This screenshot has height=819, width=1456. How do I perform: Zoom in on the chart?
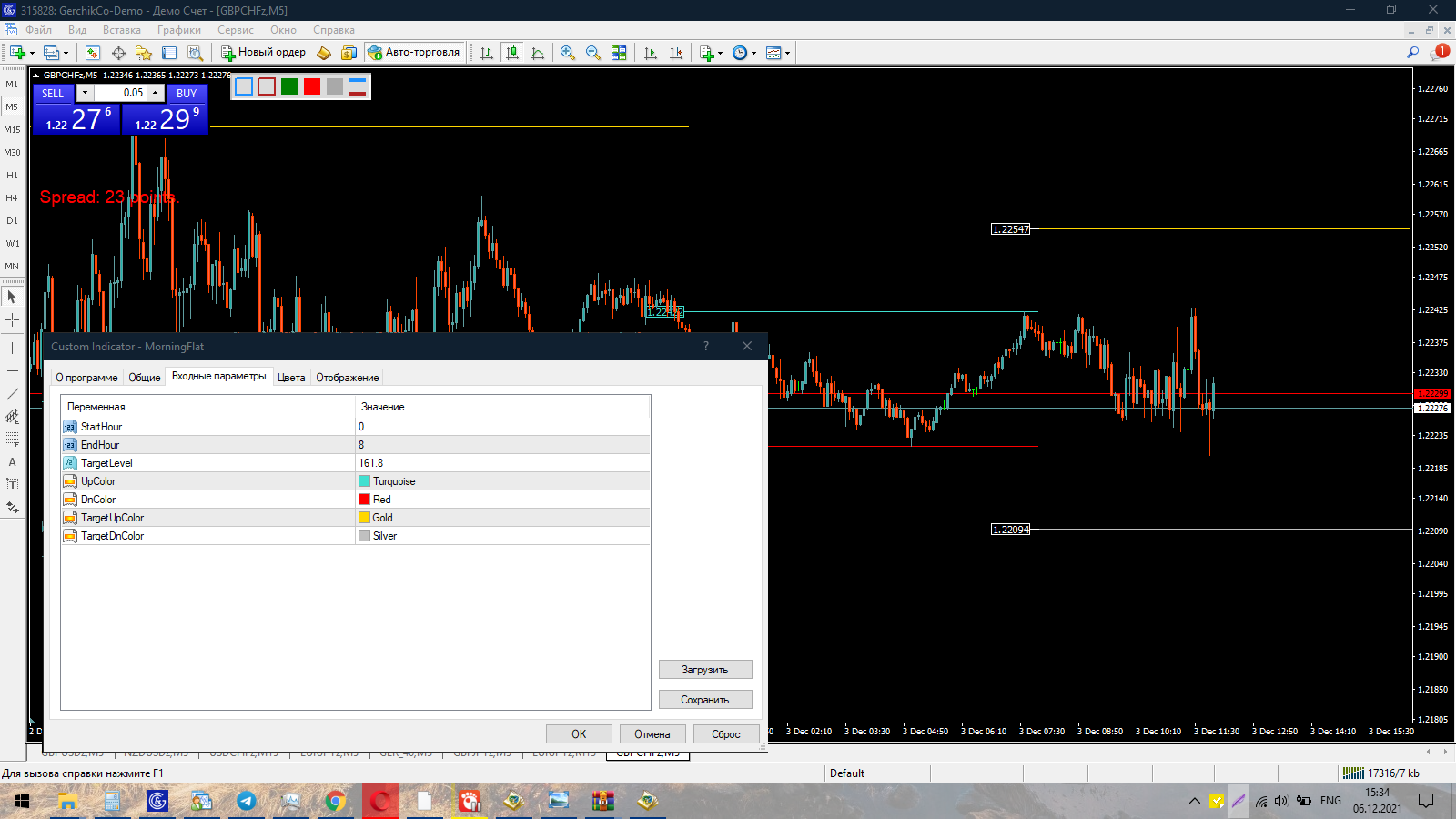coord(568,53)
